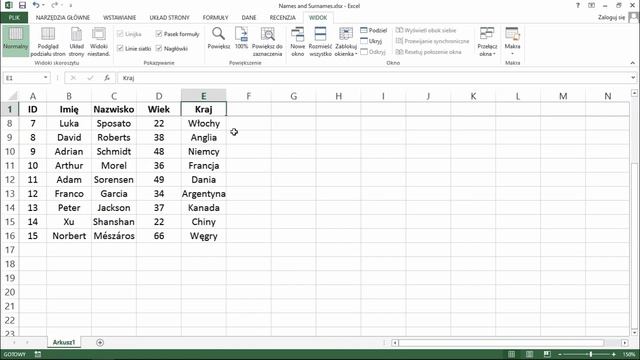Click the Powiększ zoom magnifier

coord(218,39)
